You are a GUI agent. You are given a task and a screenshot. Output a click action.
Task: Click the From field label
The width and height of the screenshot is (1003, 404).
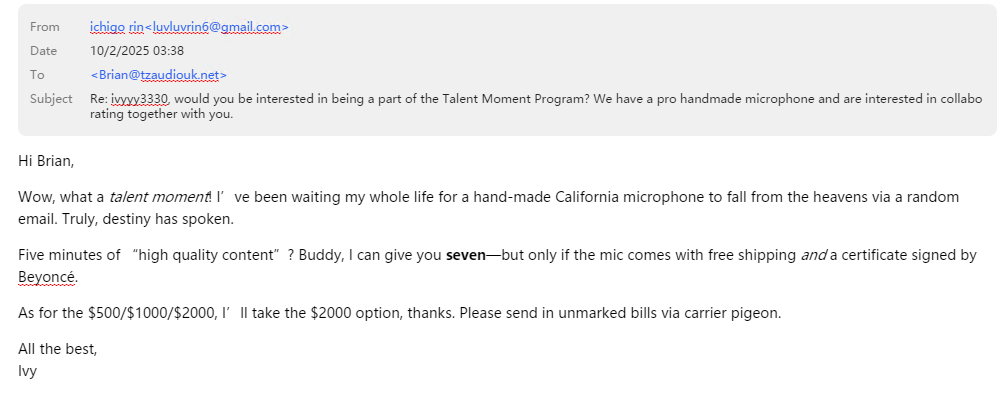(45, 27)
